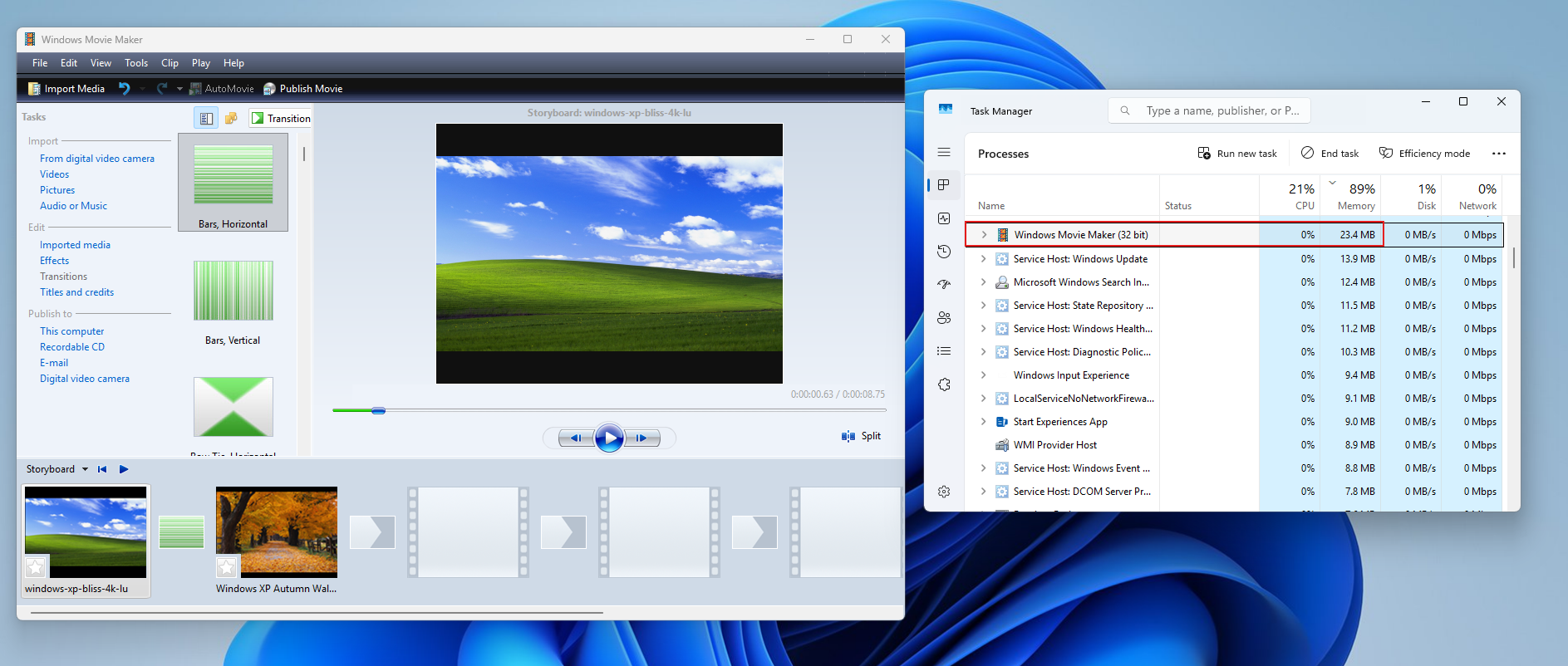Screen dimensions: 1568x666
Task: Click the Play button under preview
Action: pyautogui.click(x=609, y=438)
